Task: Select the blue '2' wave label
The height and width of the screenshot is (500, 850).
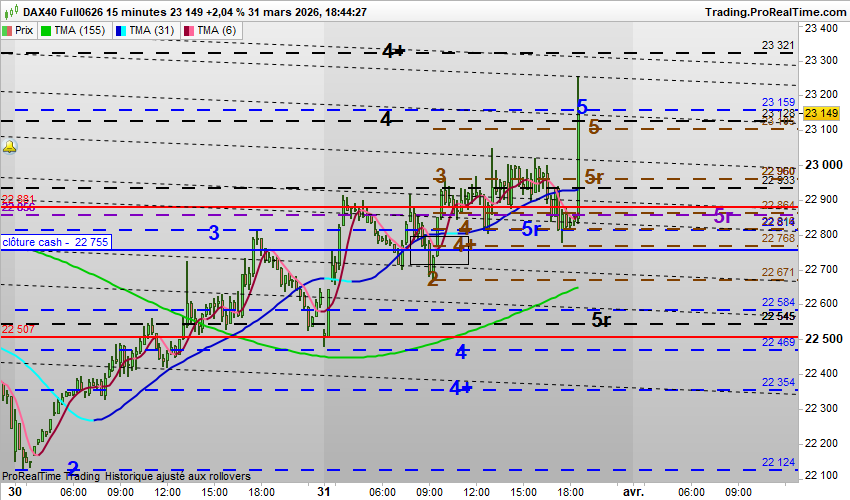Action: pyautogui.click(x=73, y=467)
